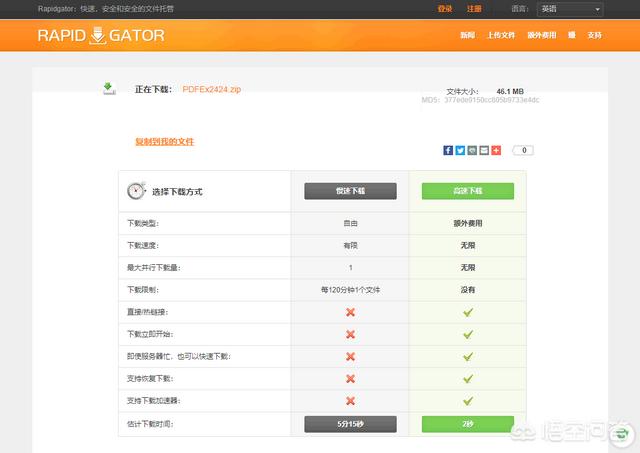Viewport: 640px width, 453px height.
Task: Click the 注册 register link
Action: 474,9
